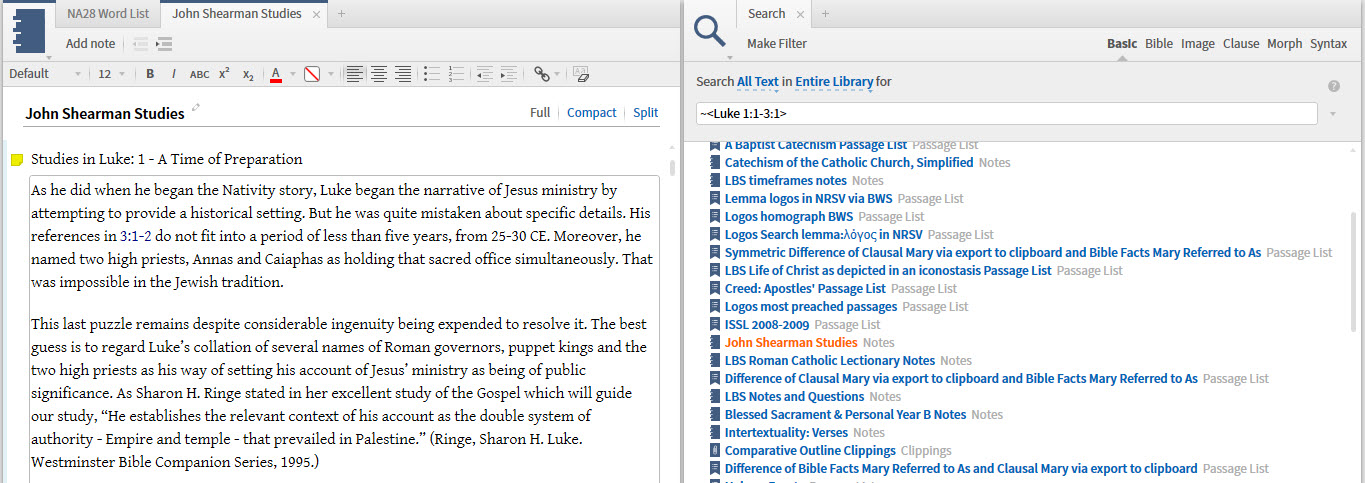Image resolution: width=1365 pixels, height=483 pixels.
Task: Align text left
Action: [x=355, y=74]
